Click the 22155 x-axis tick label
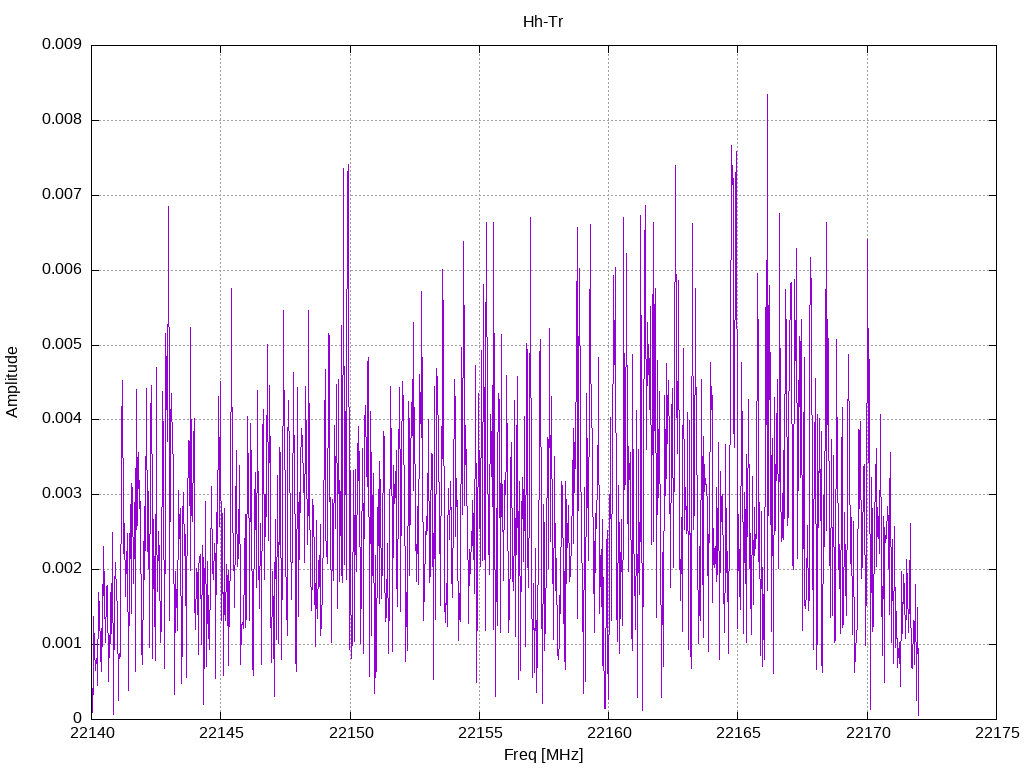This screenshot has height=768, width=1024. click(x=479, y=734)
